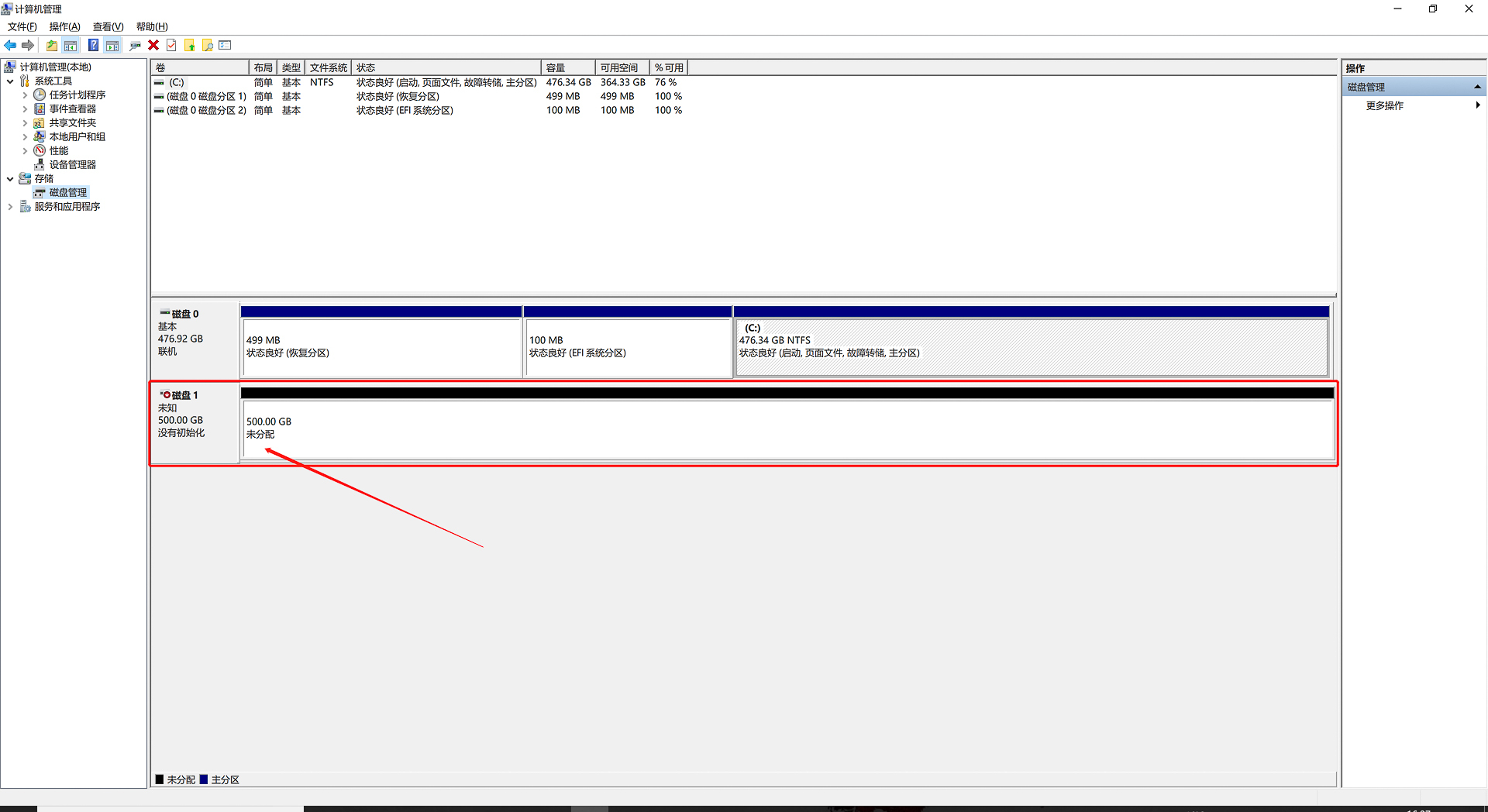Sort by the 卷 column header
This screenshot has height=812, width=1488.
[x=200, y=68]
